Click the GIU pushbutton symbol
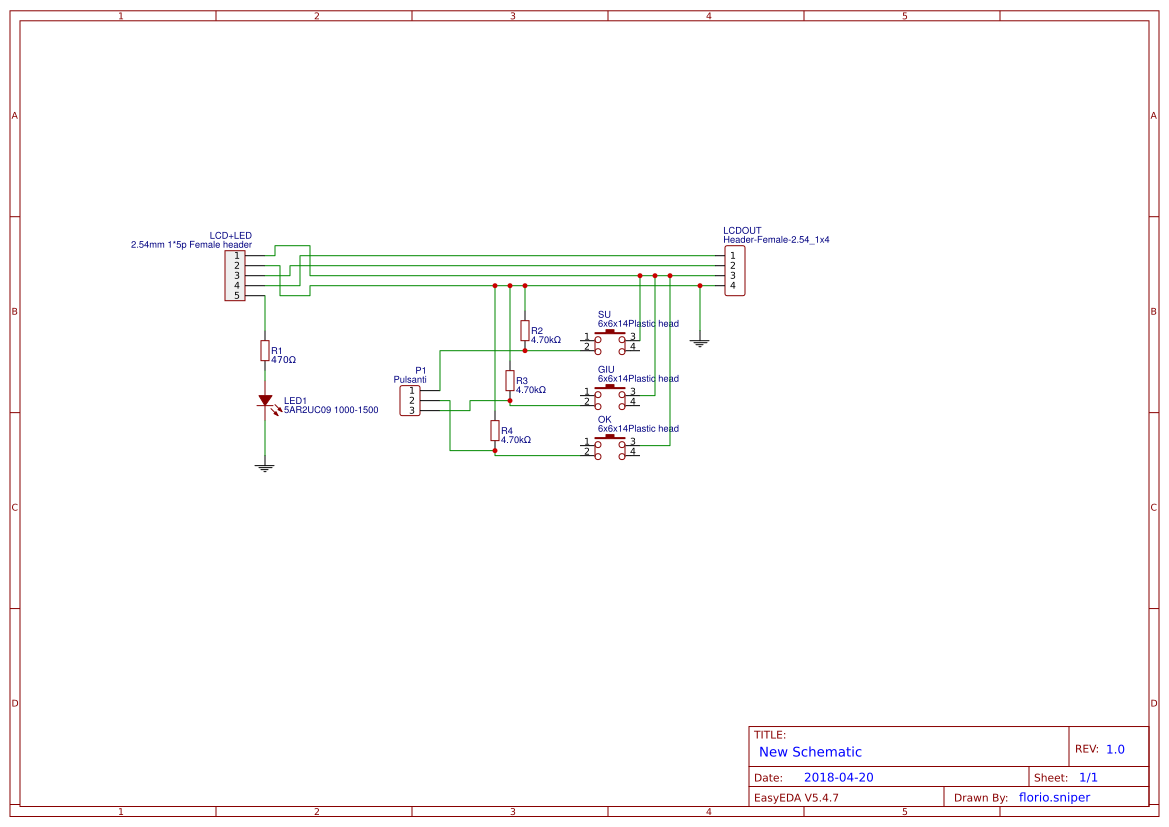 (610, 397)
